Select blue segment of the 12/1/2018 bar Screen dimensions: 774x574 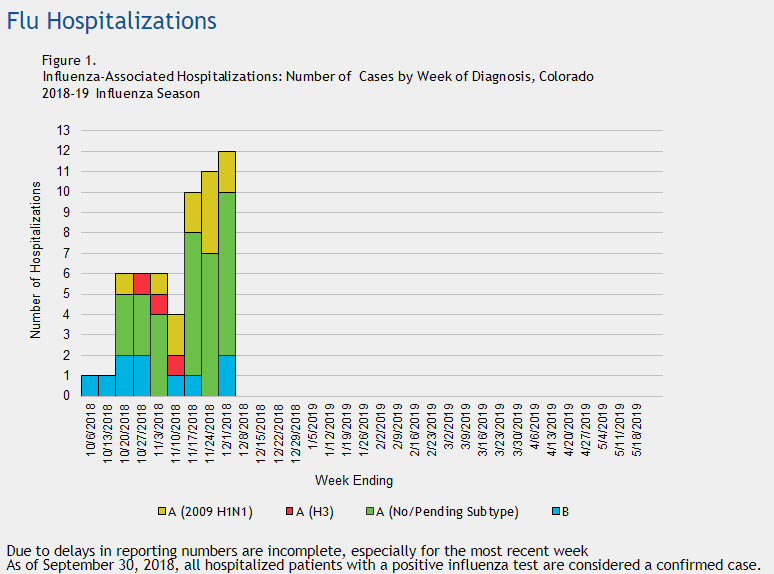[x=227, y=375]
